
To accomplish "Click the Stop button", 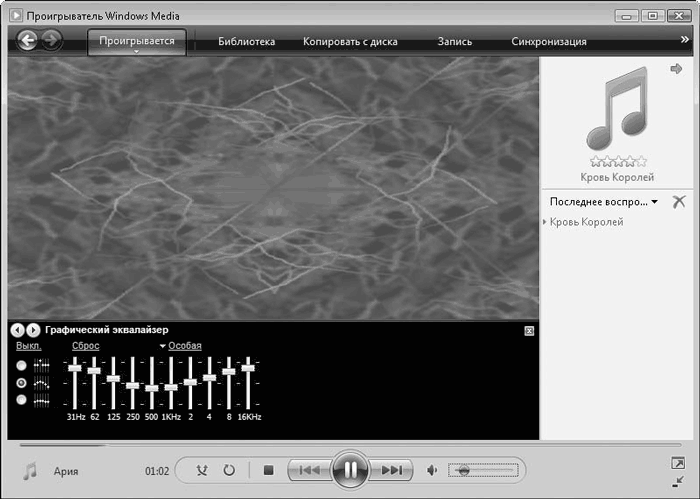I will 268,470.
